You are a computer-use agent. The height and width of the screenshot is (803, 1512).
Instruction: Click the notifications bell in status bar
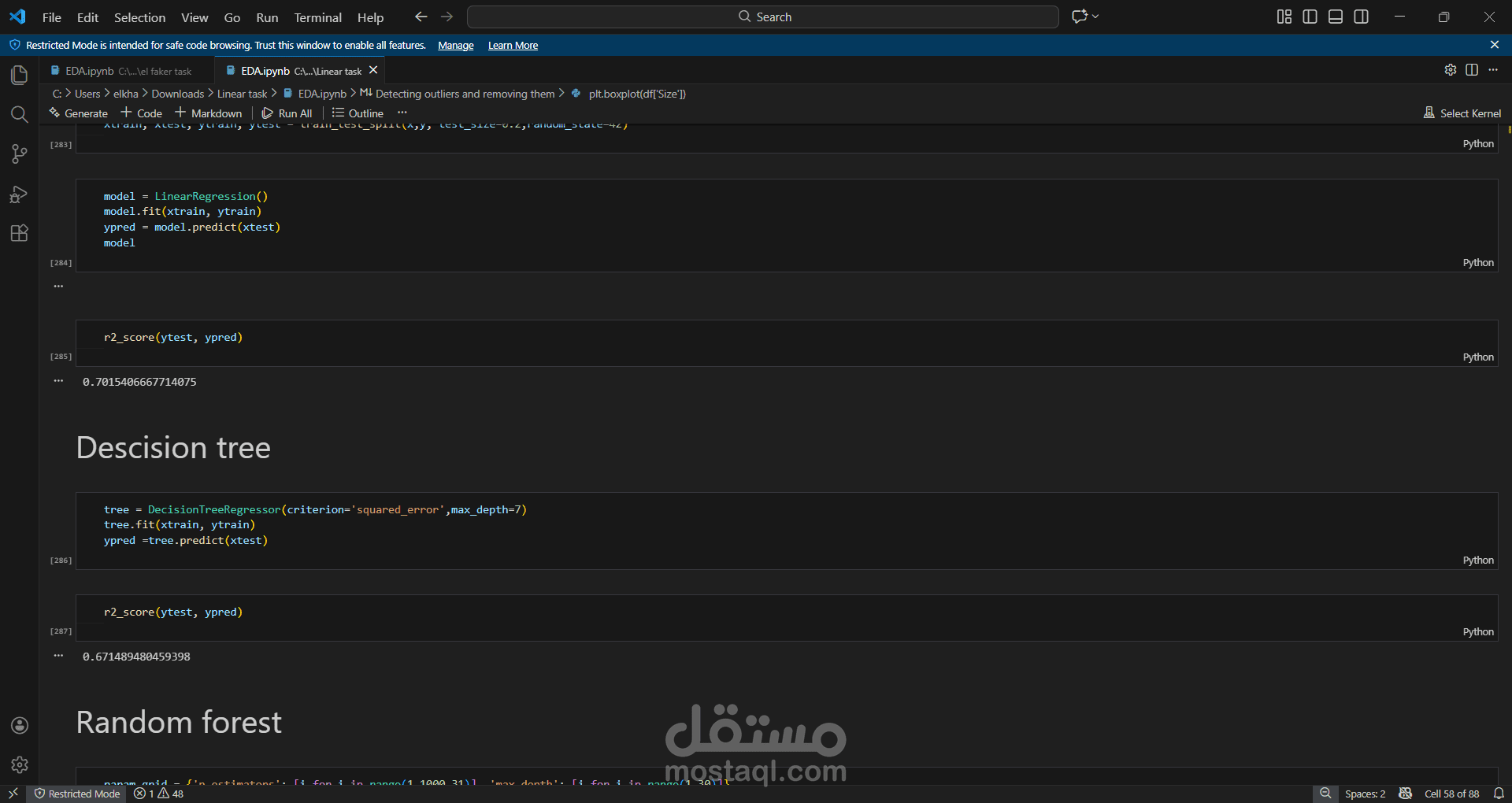click(1499, 794)
